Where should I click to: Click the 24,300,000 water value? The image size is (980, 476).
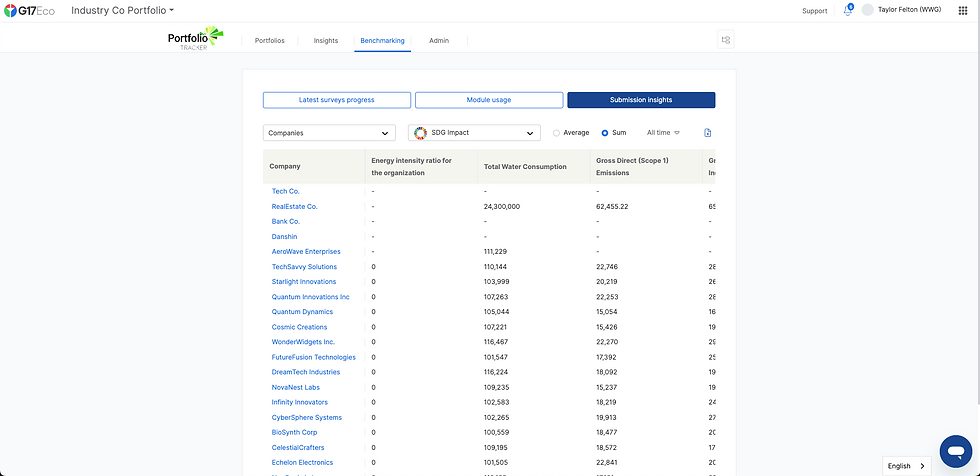tap(502, 206)
